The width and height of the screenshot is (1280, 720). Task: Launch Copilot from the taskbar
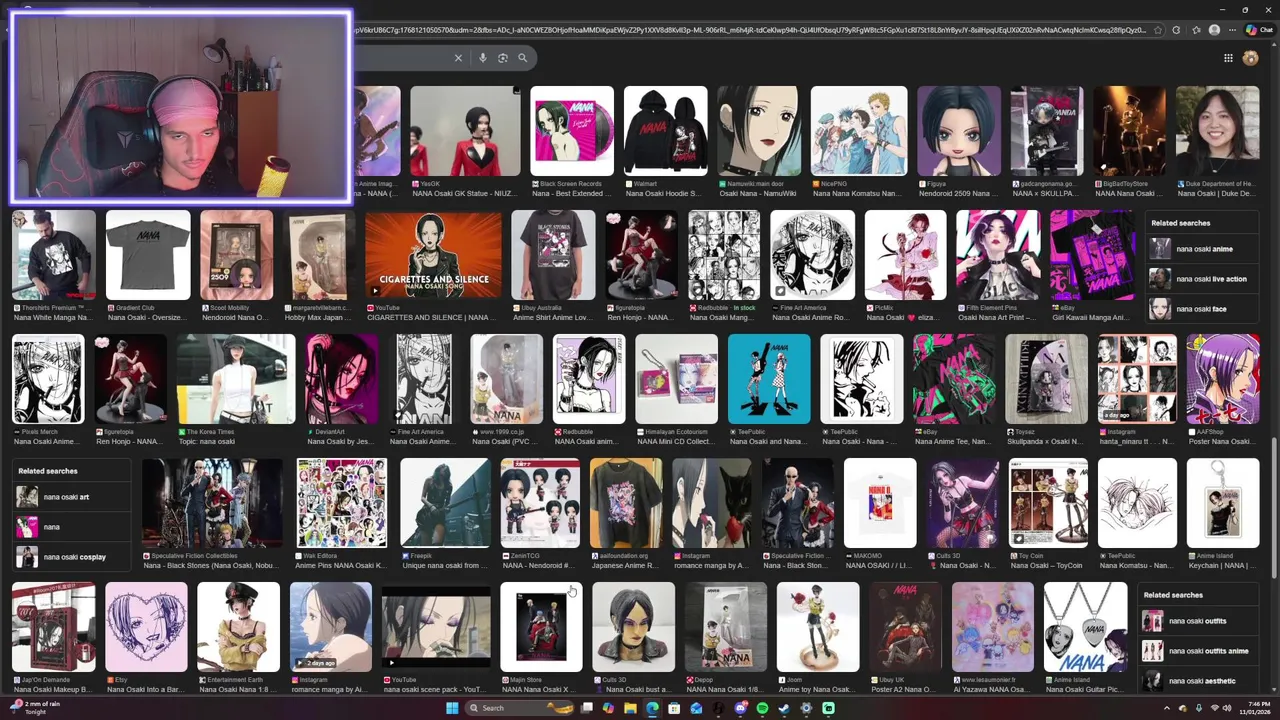tap(608, 708)
